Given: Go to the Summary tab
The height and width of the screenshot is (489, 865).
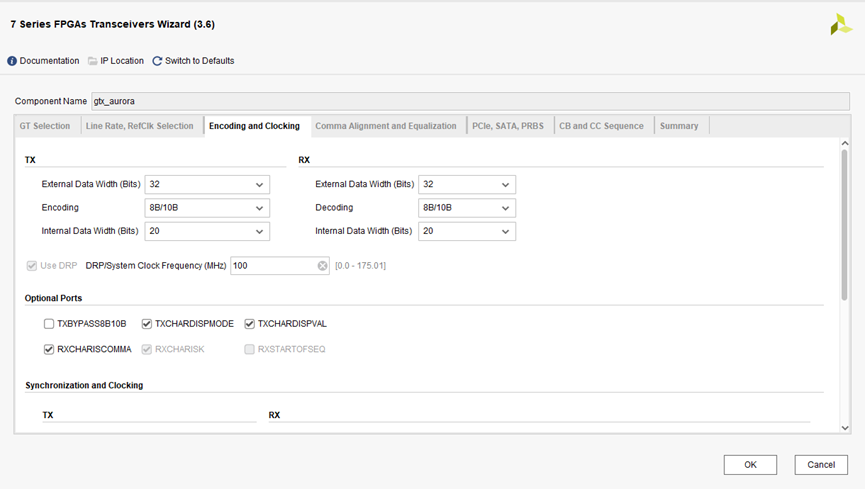Looking at the screenshot, I should click(x=679, y=126).
